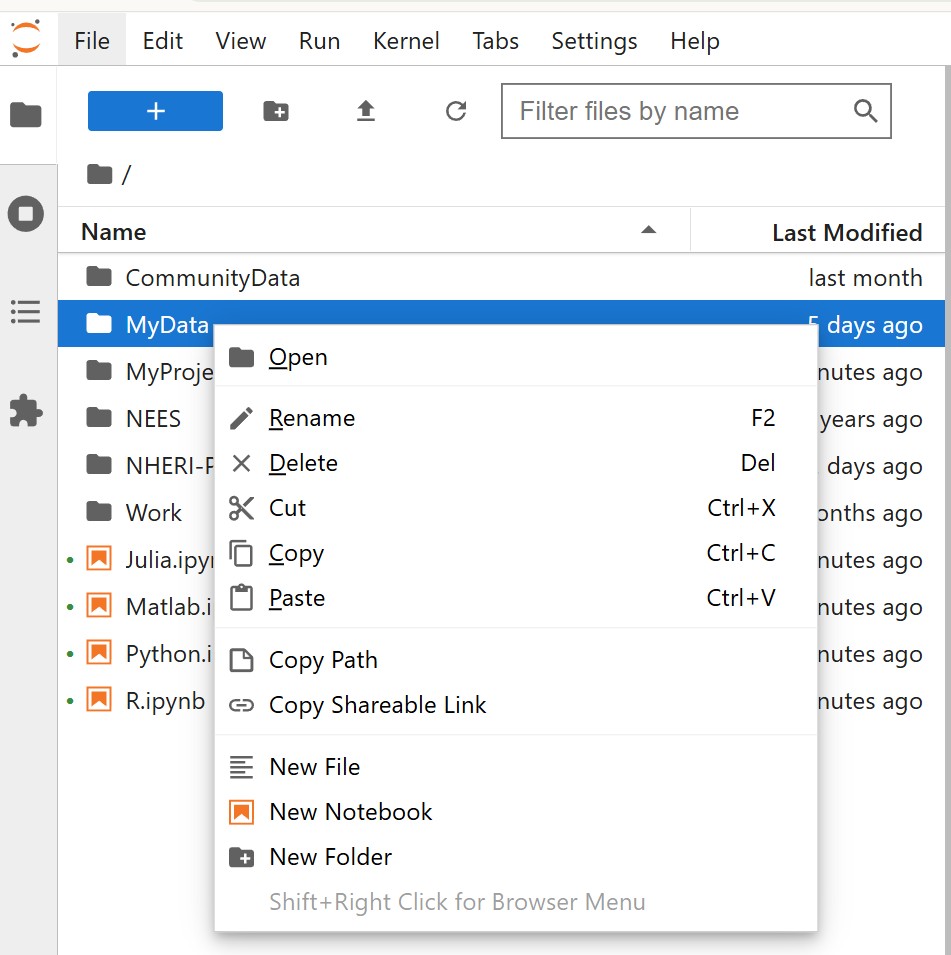The height and width of the screenshot is (955, 951).
Task: Click the Filter files by name field
Action: coord(680,111)
